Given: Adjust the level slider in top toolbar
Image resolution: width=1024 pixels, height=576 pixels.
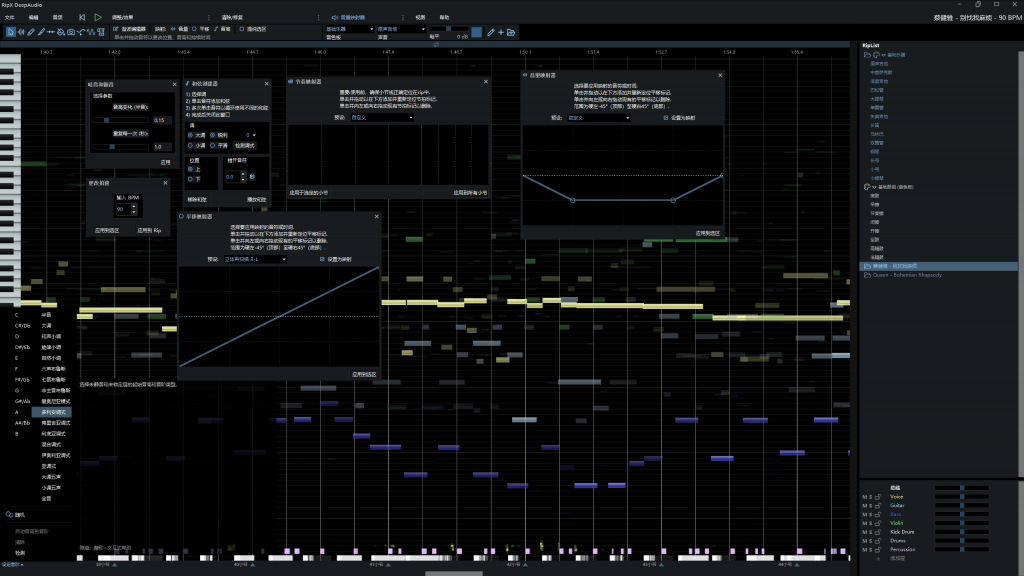Looking at the screenshot, I should [448, 29].
